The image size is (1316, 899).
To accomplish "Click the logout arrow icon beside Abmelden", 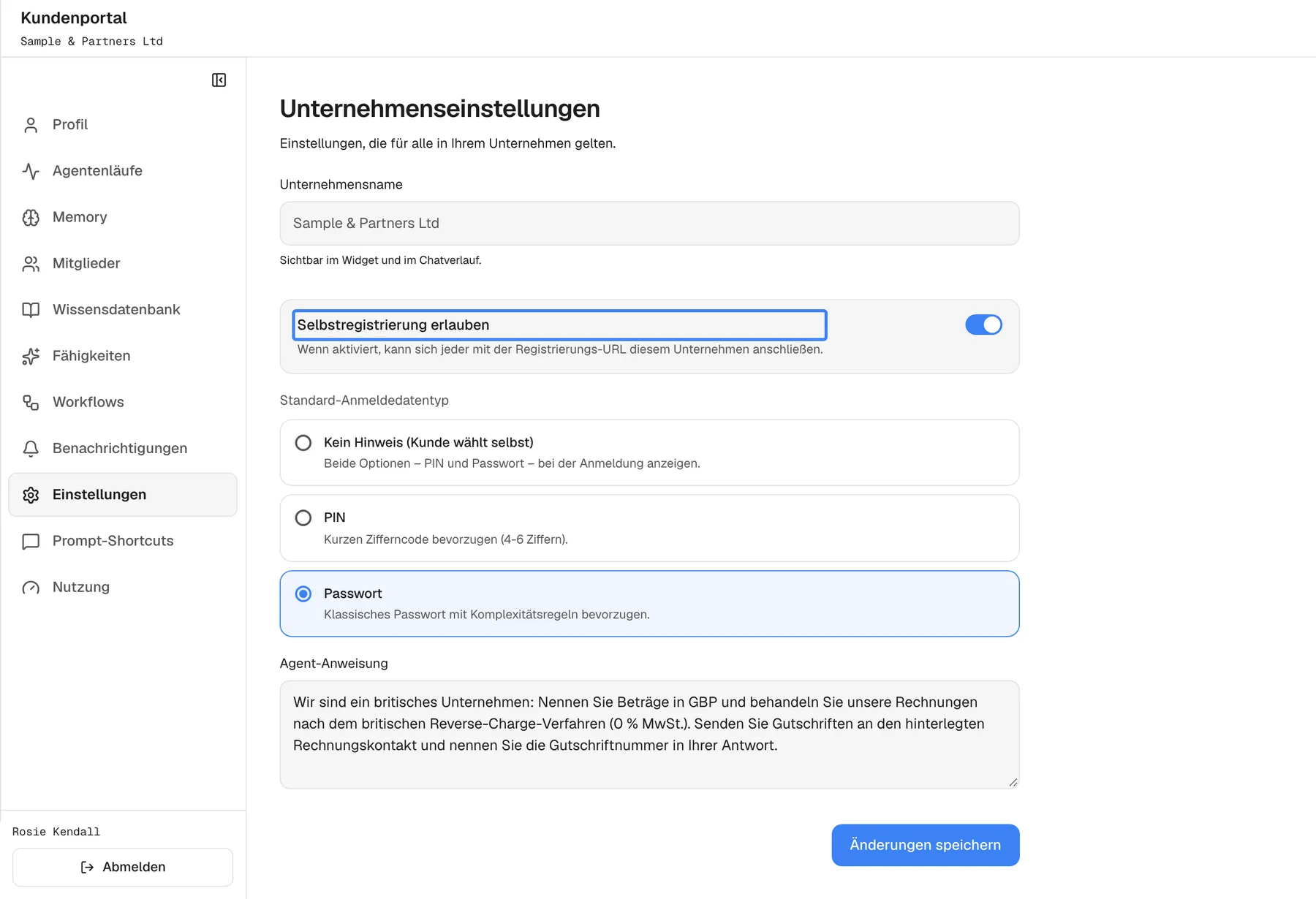I will tap(87, 867).
